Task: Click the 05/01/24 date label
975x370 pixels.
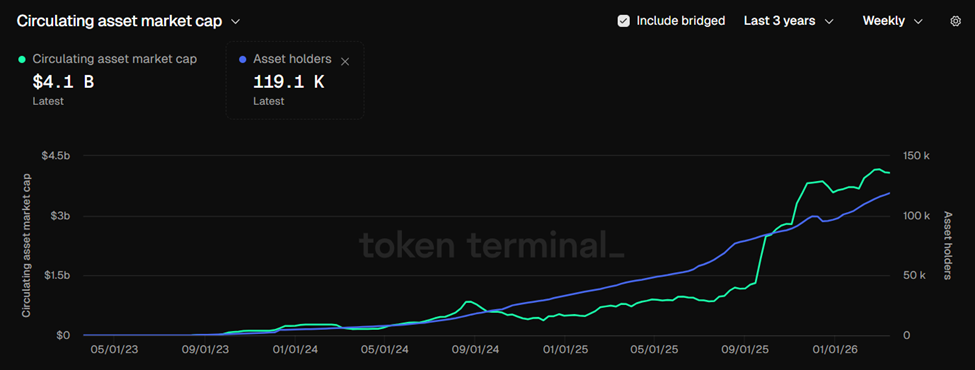Action: (384, 350)
